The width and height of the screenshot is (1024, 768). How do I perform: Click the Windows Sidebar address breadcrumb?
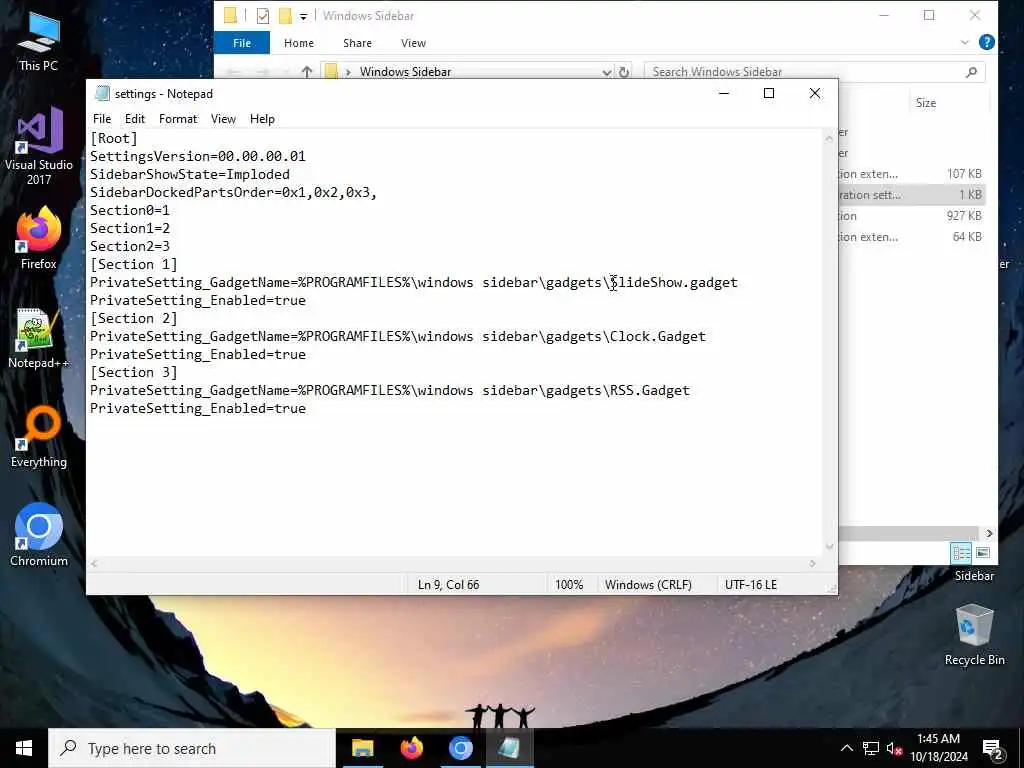[405, 72]
